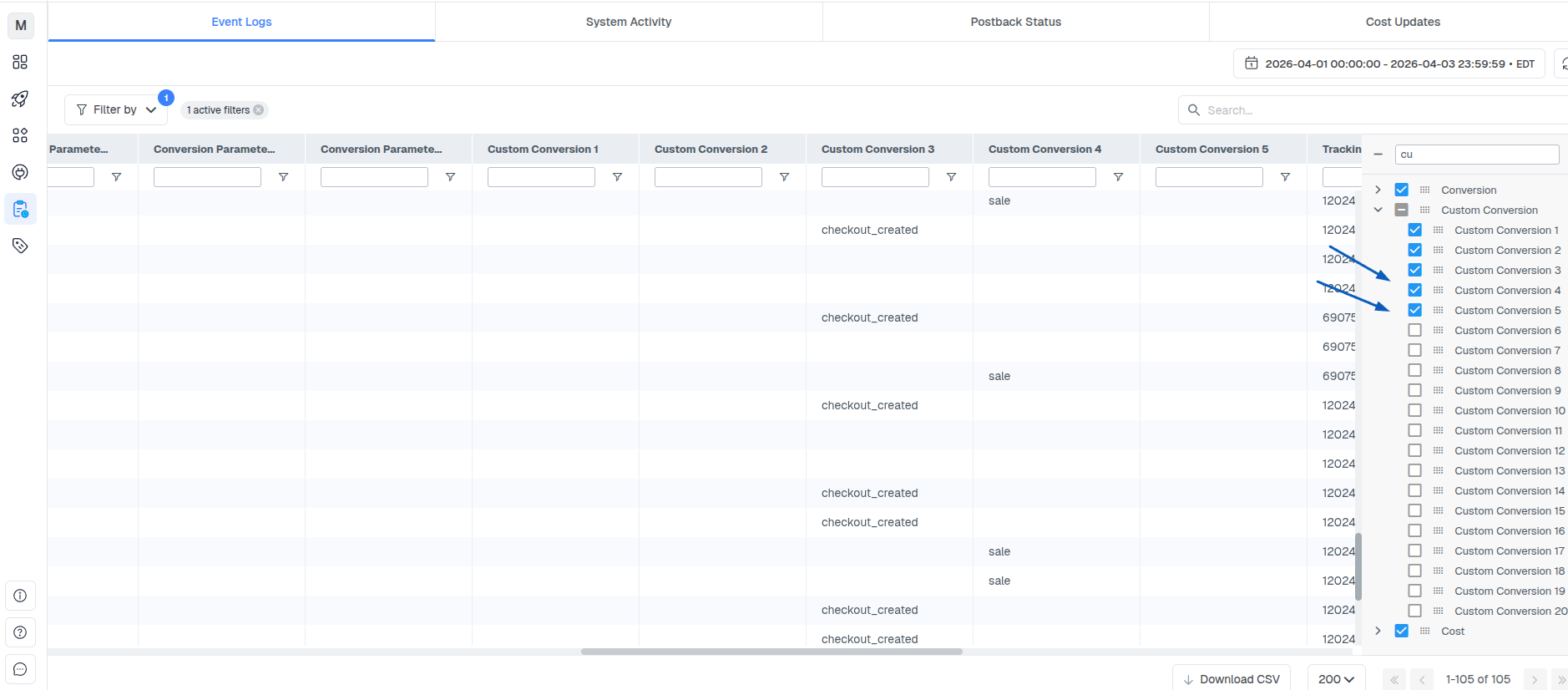This screenshot has height=690, width=1568.
Task: Expand the Conversion column group
Action: [1378, 190]
